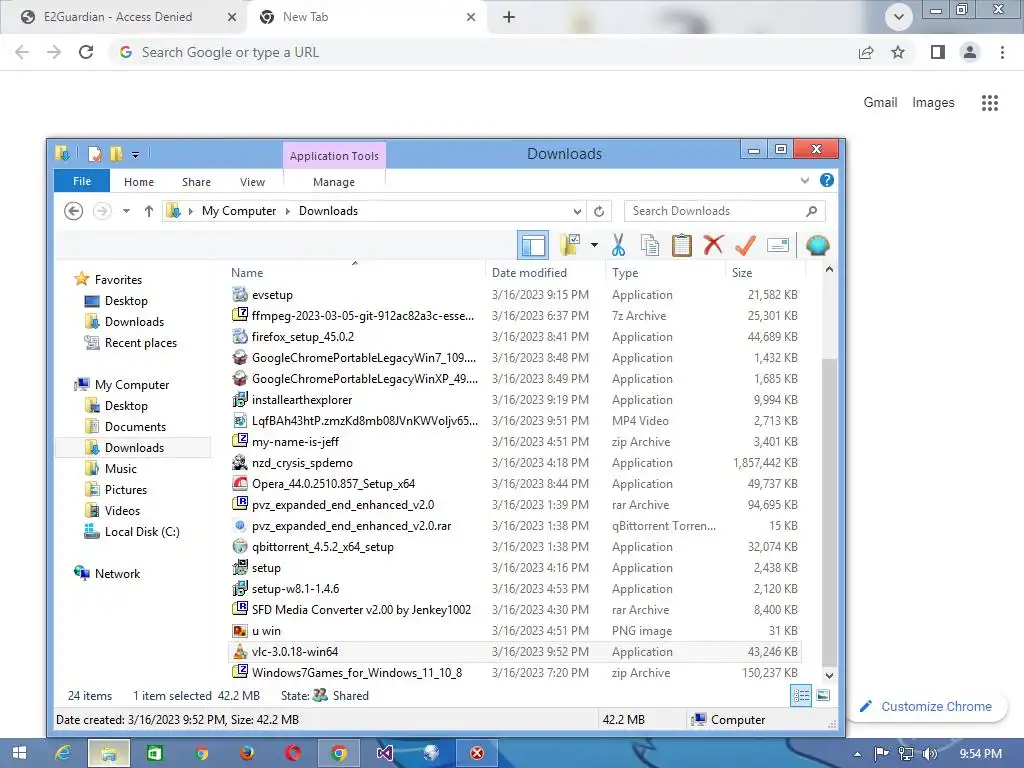Click the Explorer help question mark icon
The height and width of the screenshot is (768, 1024).
tap(827, 180)
